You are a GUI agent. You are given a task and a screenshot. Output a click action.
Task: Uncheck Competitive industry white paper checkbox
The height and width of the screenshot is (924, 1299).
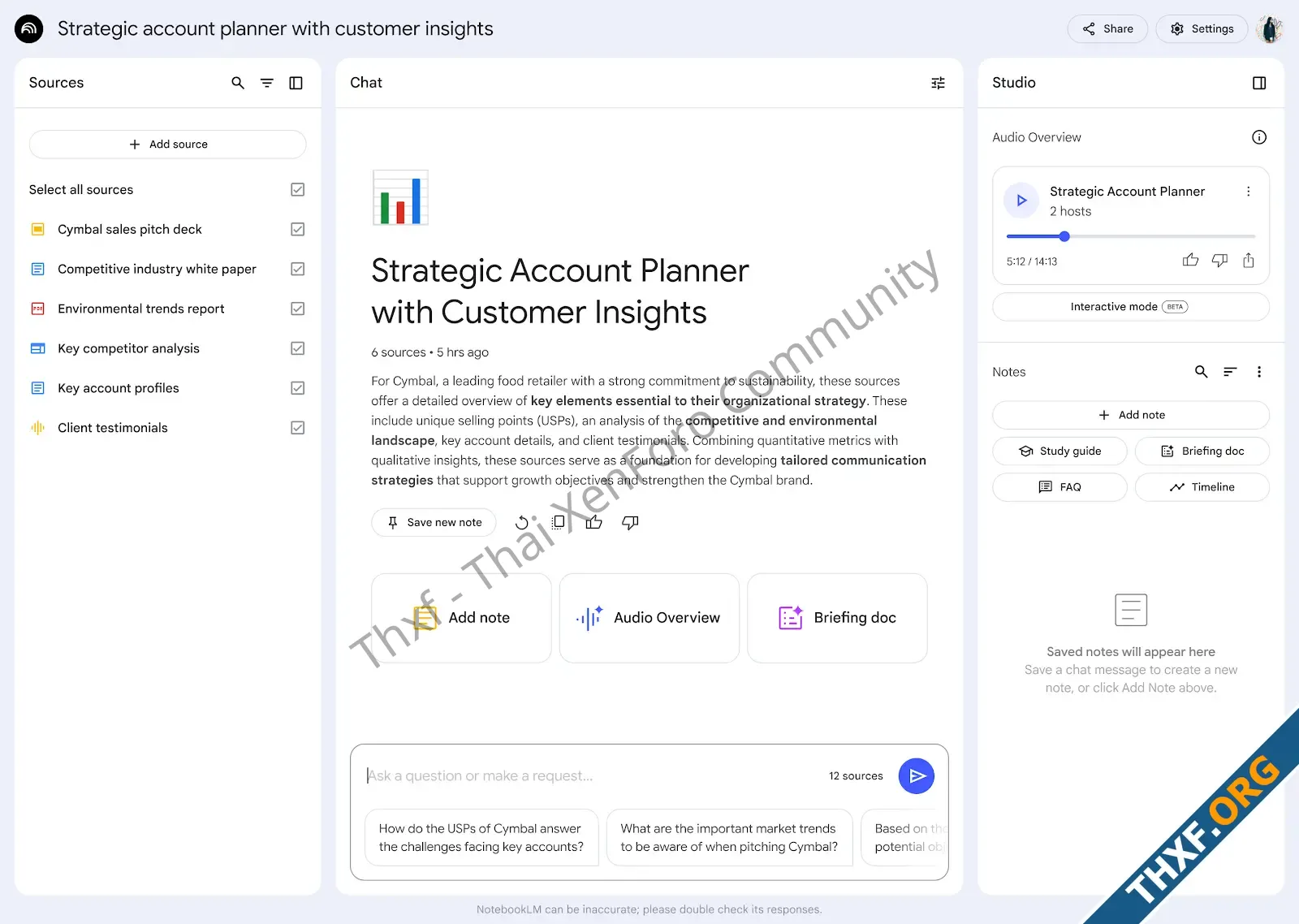pyautogui.click(x=298, y=270)
